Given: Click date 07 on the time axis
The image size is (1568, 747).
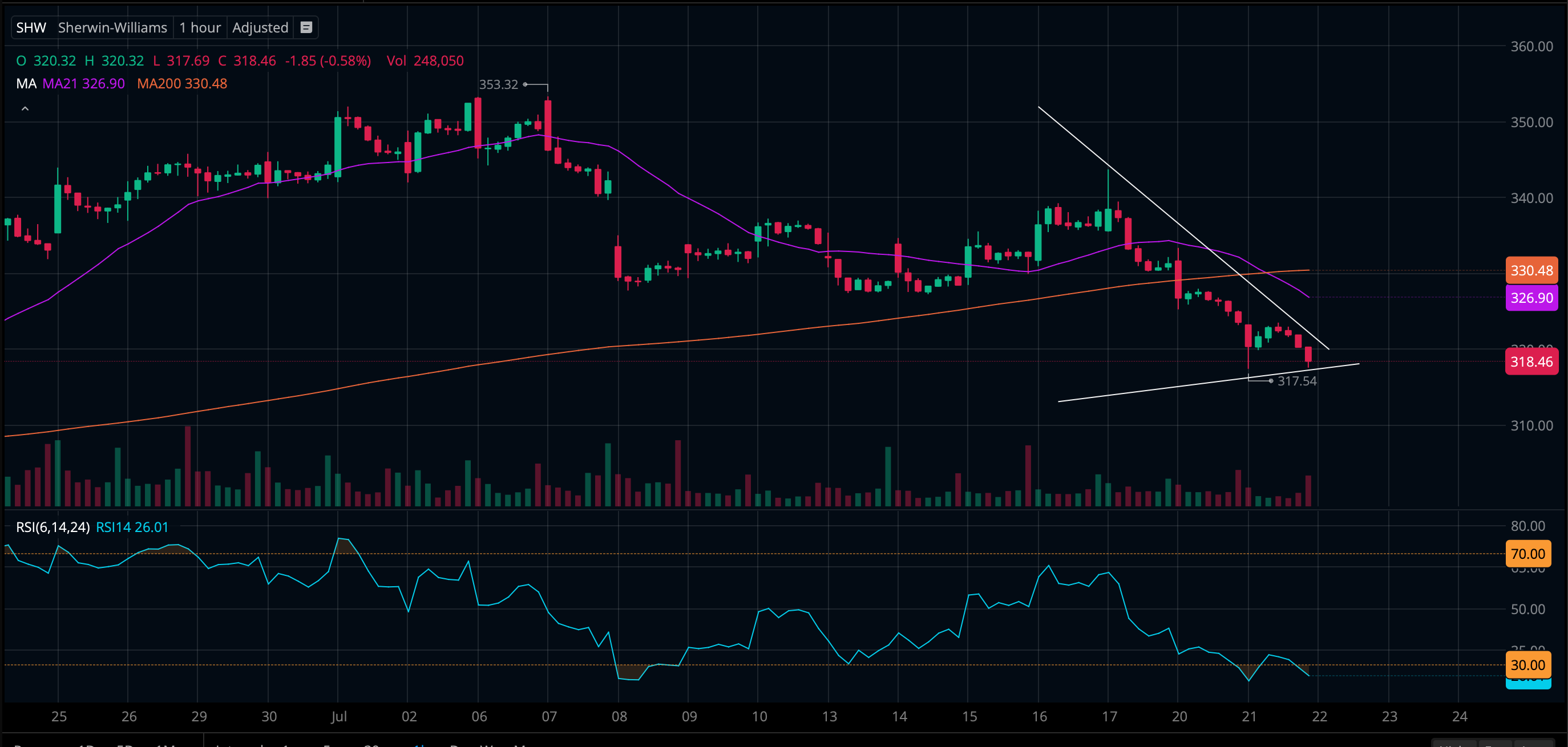Looking at the screenshot, I should [x=549, y=716].
